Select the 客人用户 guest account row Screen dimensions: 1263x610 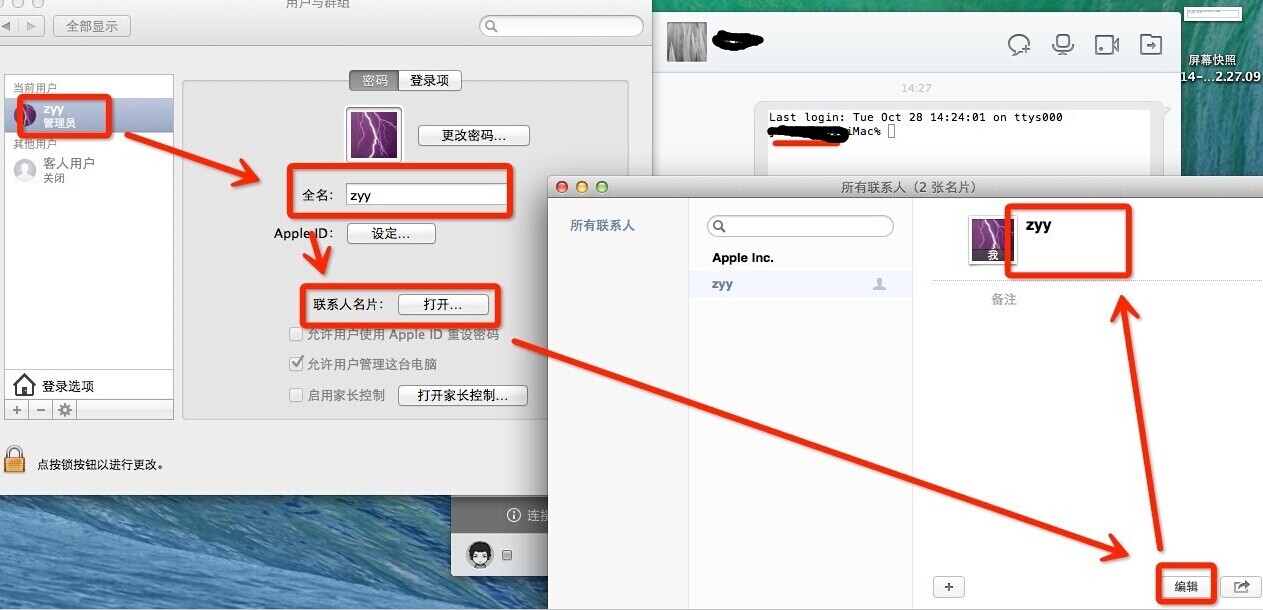[x=88, y=170]
